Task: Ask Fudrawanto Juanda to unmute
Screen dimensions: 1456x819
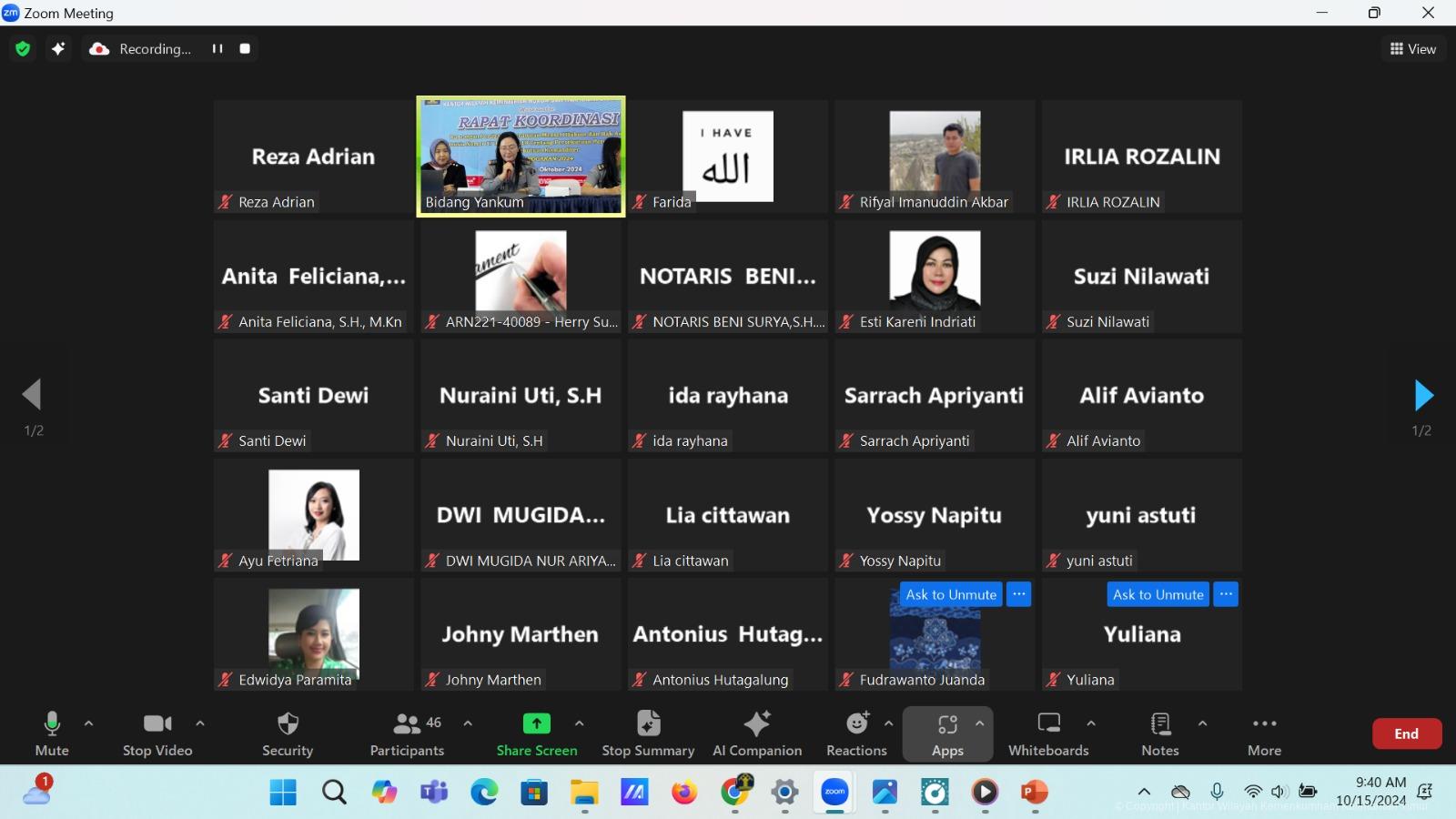Action: [951, 594]
